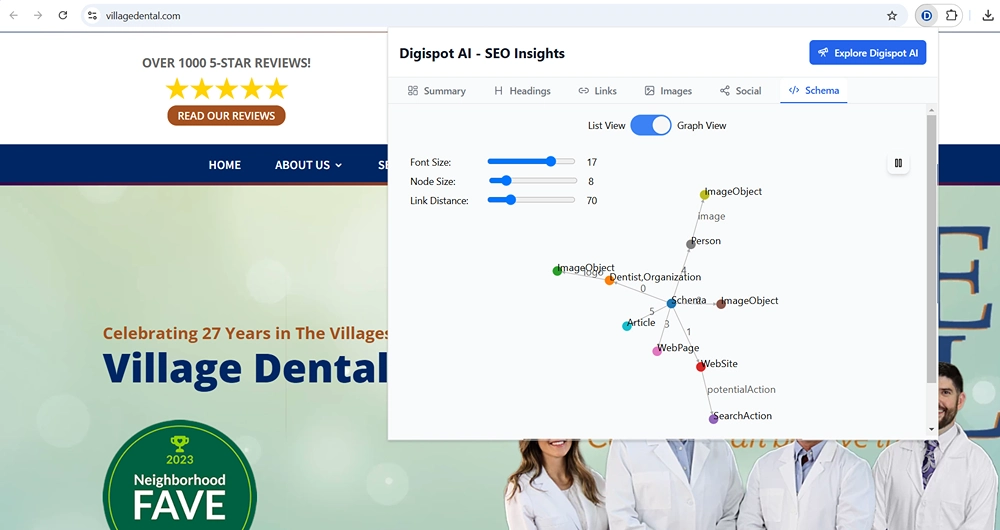This screenshot has height=530, width=1000.
Task: Select the Schema tab
Action: pos(814,91)
